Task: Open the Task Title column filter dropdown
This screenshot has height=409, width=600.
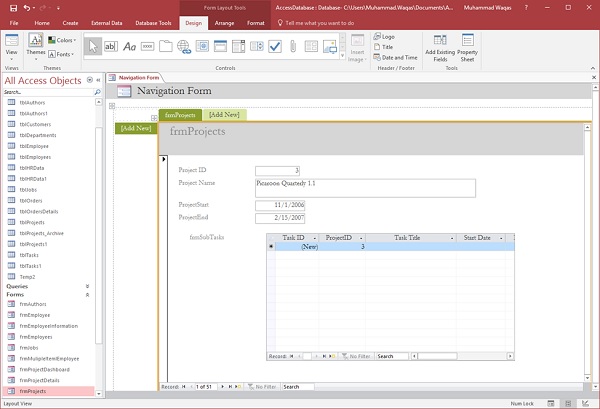Action: (x=452, y=239)
